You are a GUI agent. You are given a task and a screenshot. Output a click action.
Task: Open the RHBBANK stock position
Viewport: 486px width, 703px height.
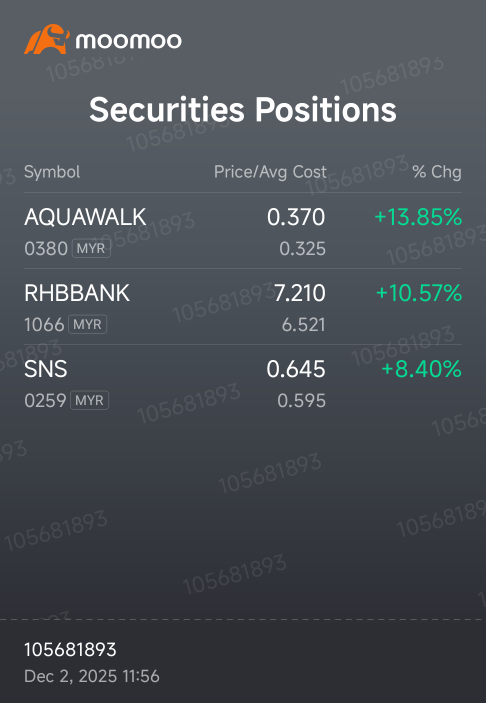[x=243, y=307]
